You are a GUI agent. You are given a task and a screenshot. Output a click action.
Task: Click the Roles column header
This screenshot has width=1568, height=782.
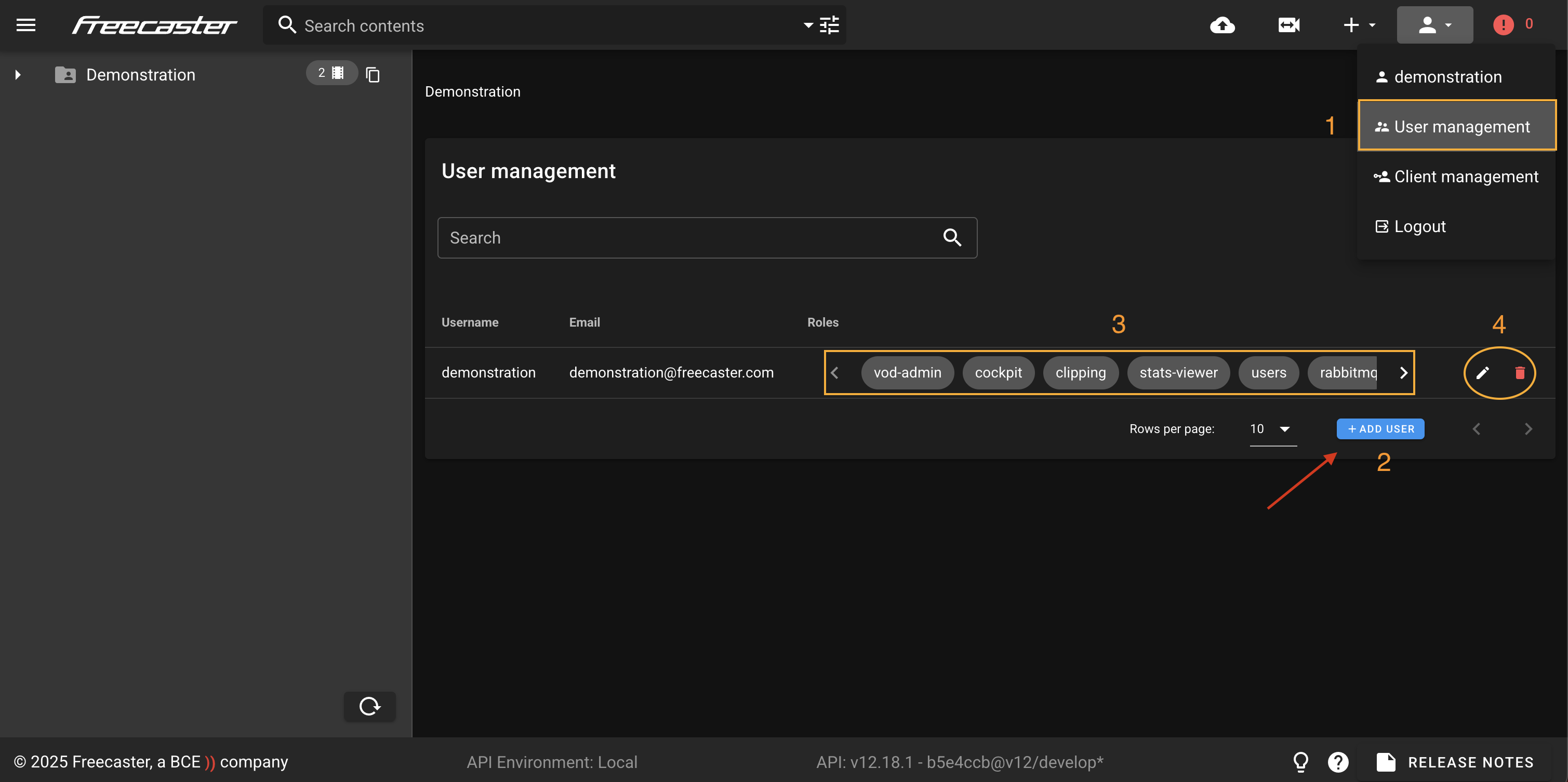pos(823,322)
